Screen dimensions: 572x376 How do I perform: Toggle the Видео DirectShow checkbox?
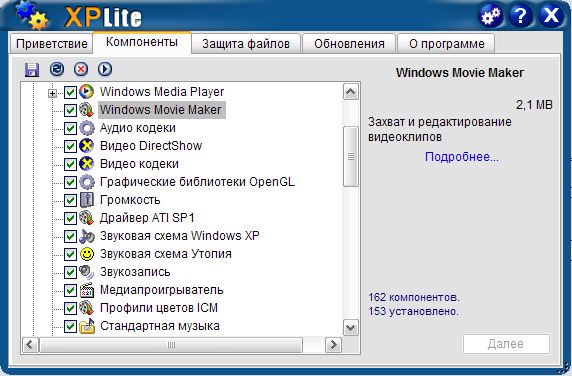(x=70, y=146)
